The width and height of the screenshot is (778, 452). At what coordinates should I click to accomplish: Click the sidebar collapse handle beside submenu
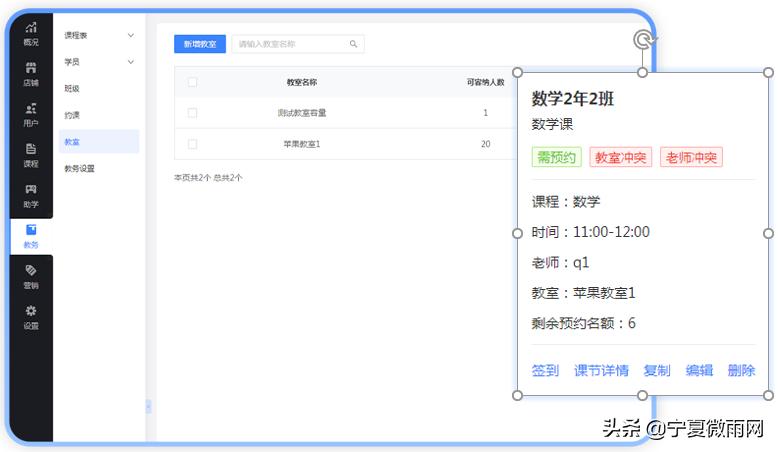coord(148,406)
